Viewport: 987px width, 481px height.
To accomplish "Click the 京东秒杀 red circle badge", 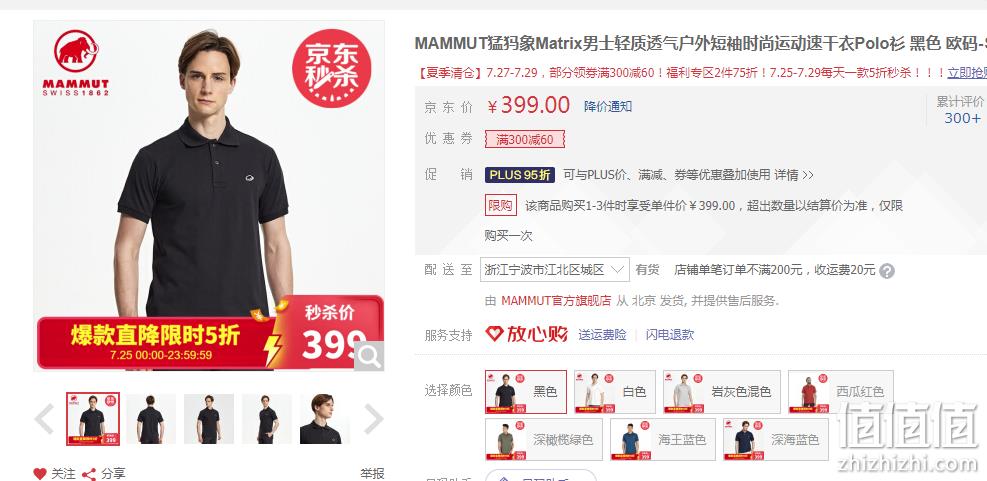I will 332,68.
